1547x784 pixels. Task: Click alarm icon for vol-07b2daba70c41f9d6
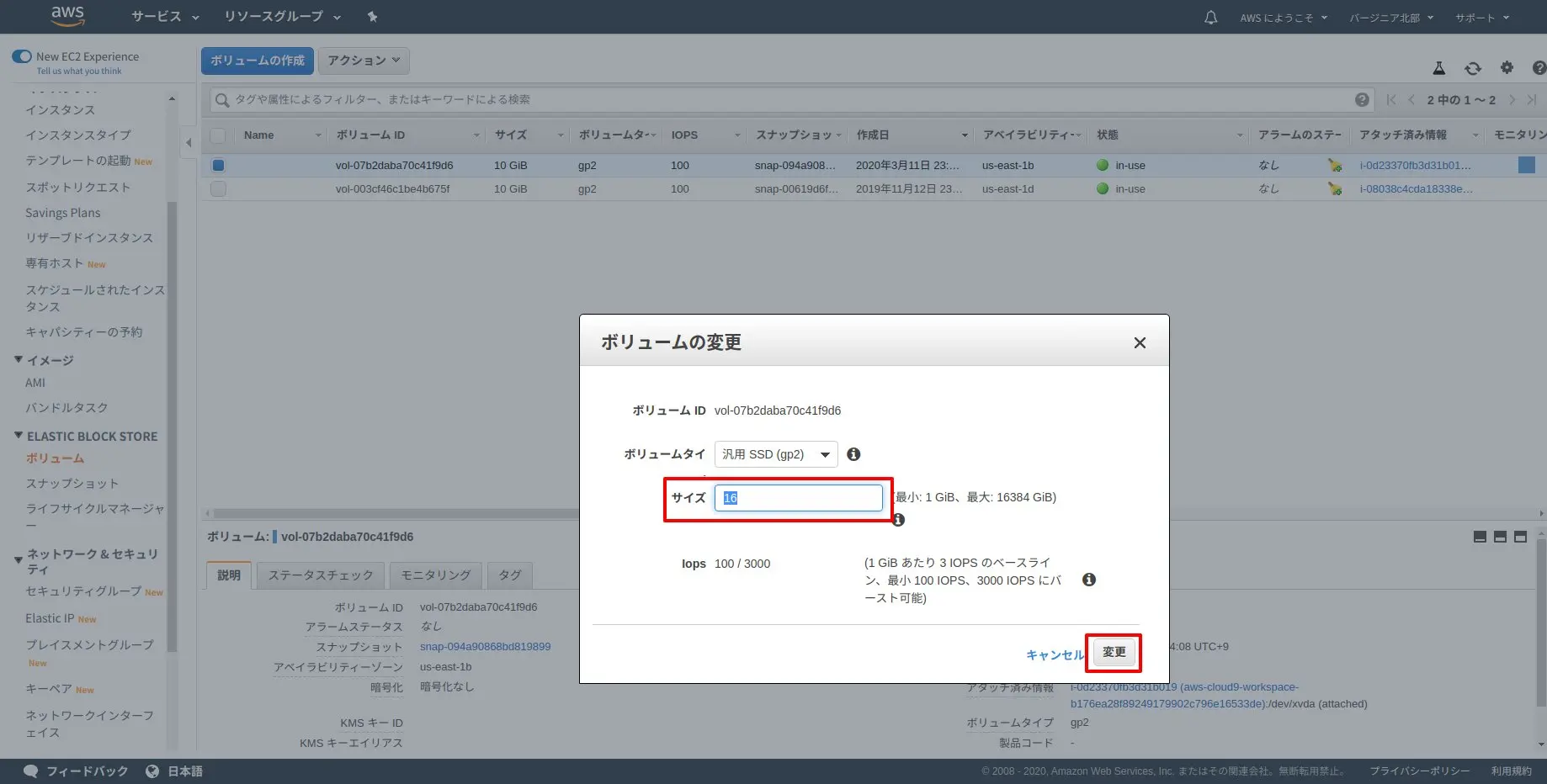click(x=1334, y=166)
